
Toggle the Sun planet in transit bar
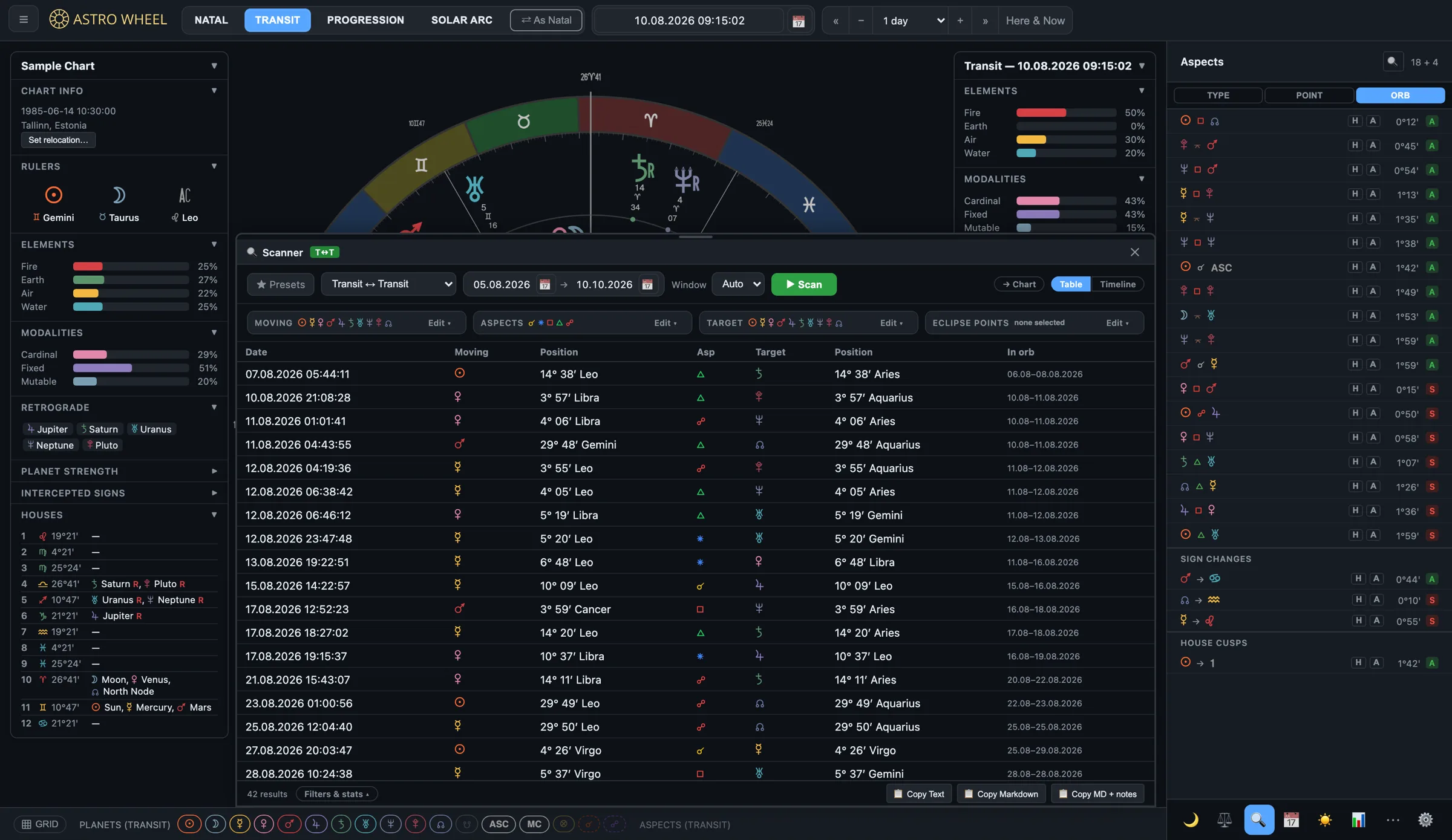pyautogui.click(x=189, y=824)
